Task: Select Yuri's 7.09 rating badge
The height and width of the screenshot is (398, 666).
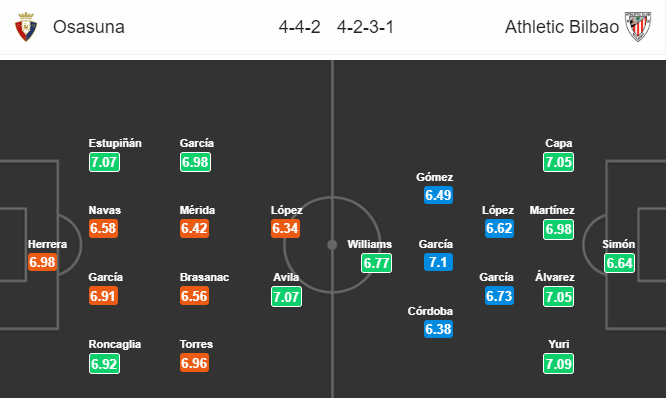Action: [x=559, y=364]
